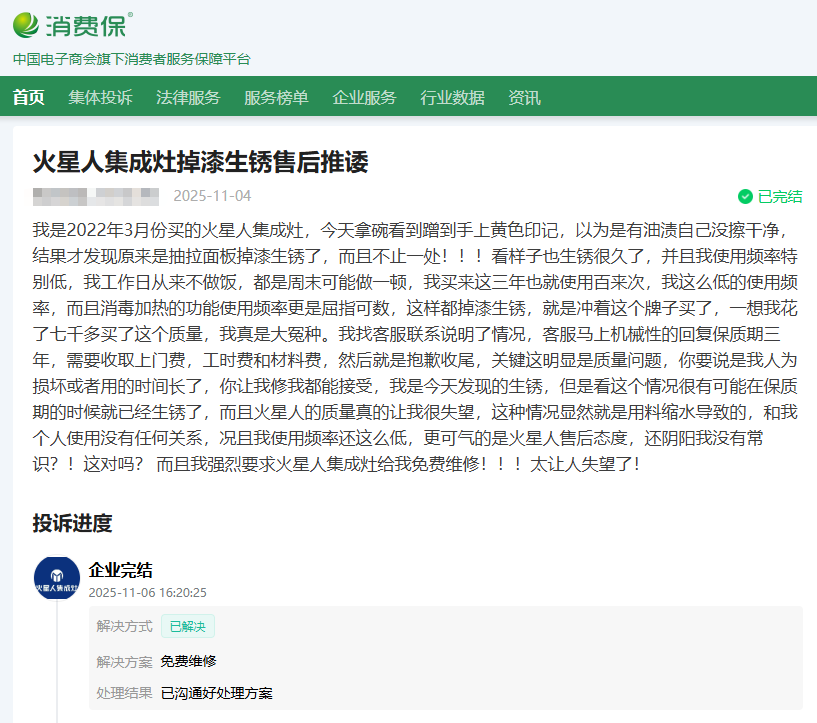The image size is (817, 723).
Task: Select 法律服务 in the navigation bar
Action: pyautogui.click(x=188, y=97)
